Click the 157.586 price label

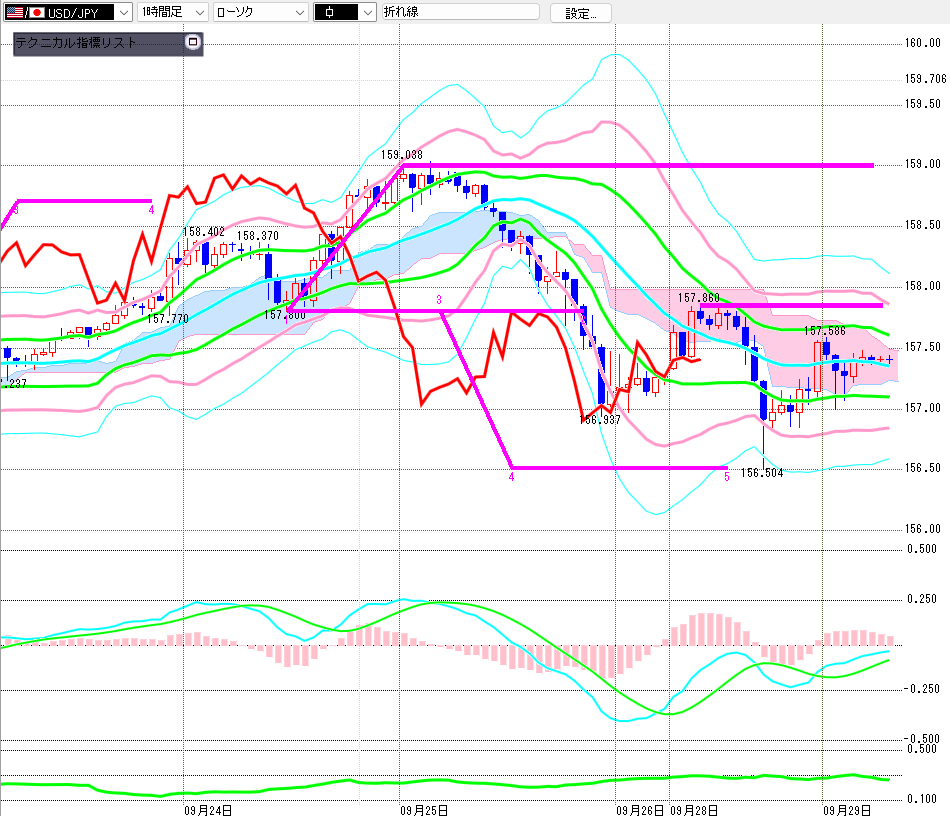(825, 331)
